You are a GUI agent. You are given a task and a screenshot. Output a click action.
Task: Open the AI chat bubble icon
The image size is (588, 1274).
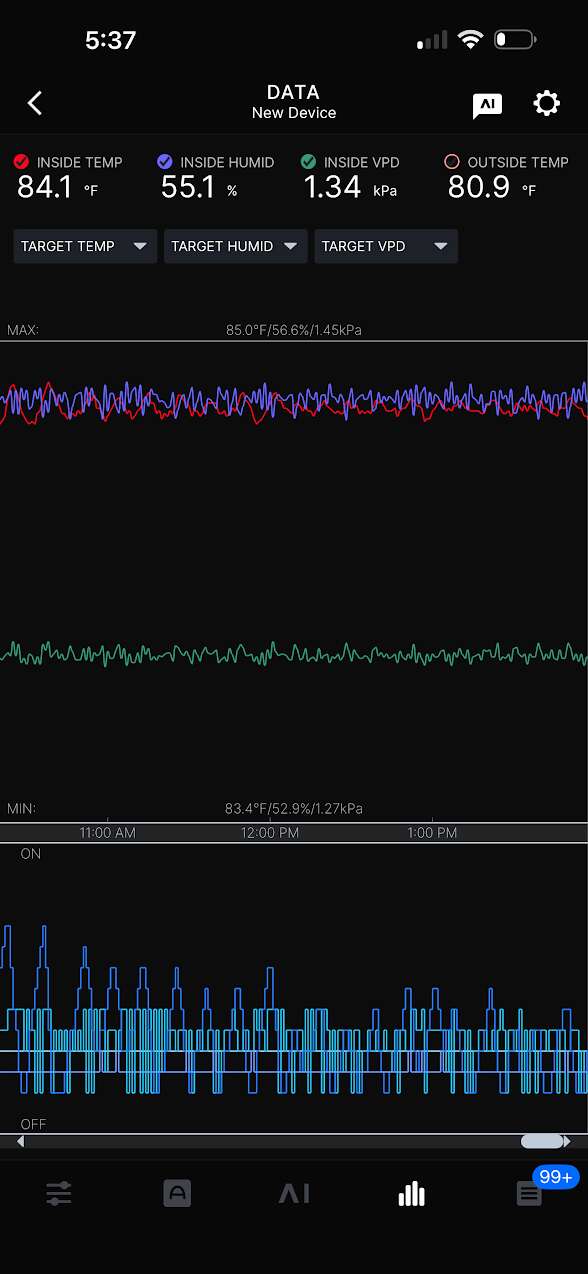coord(487,105)
